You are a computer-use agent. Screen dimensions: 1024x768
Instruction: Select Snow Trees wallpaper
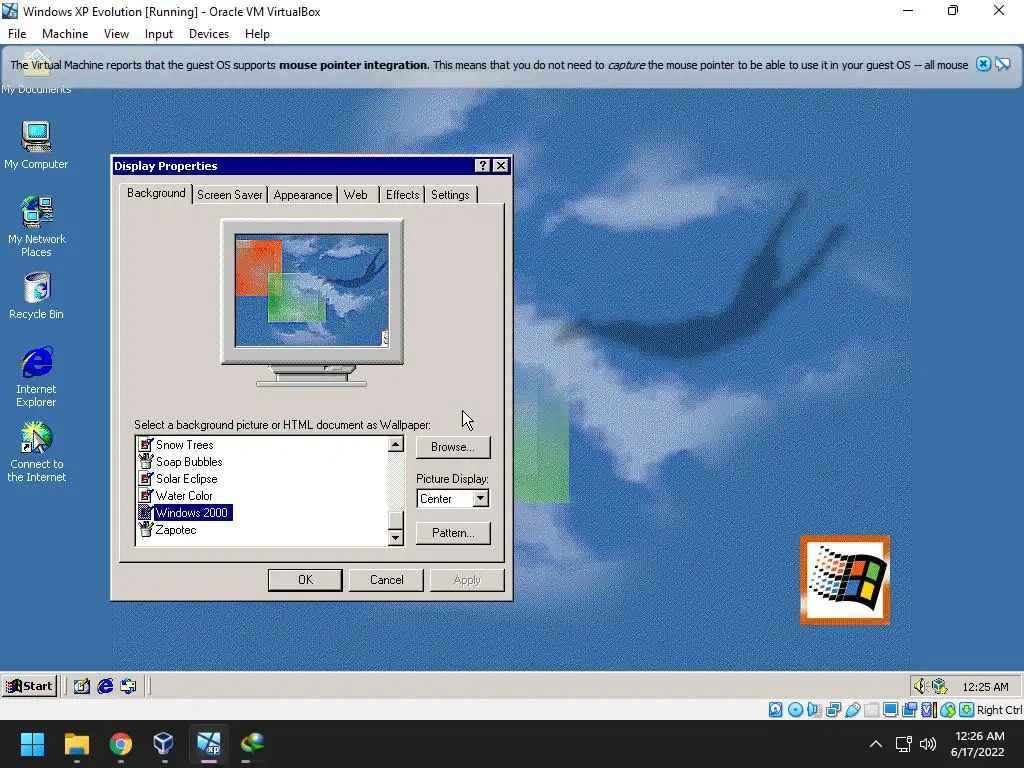pyautogui.click(x=176, y=445)
